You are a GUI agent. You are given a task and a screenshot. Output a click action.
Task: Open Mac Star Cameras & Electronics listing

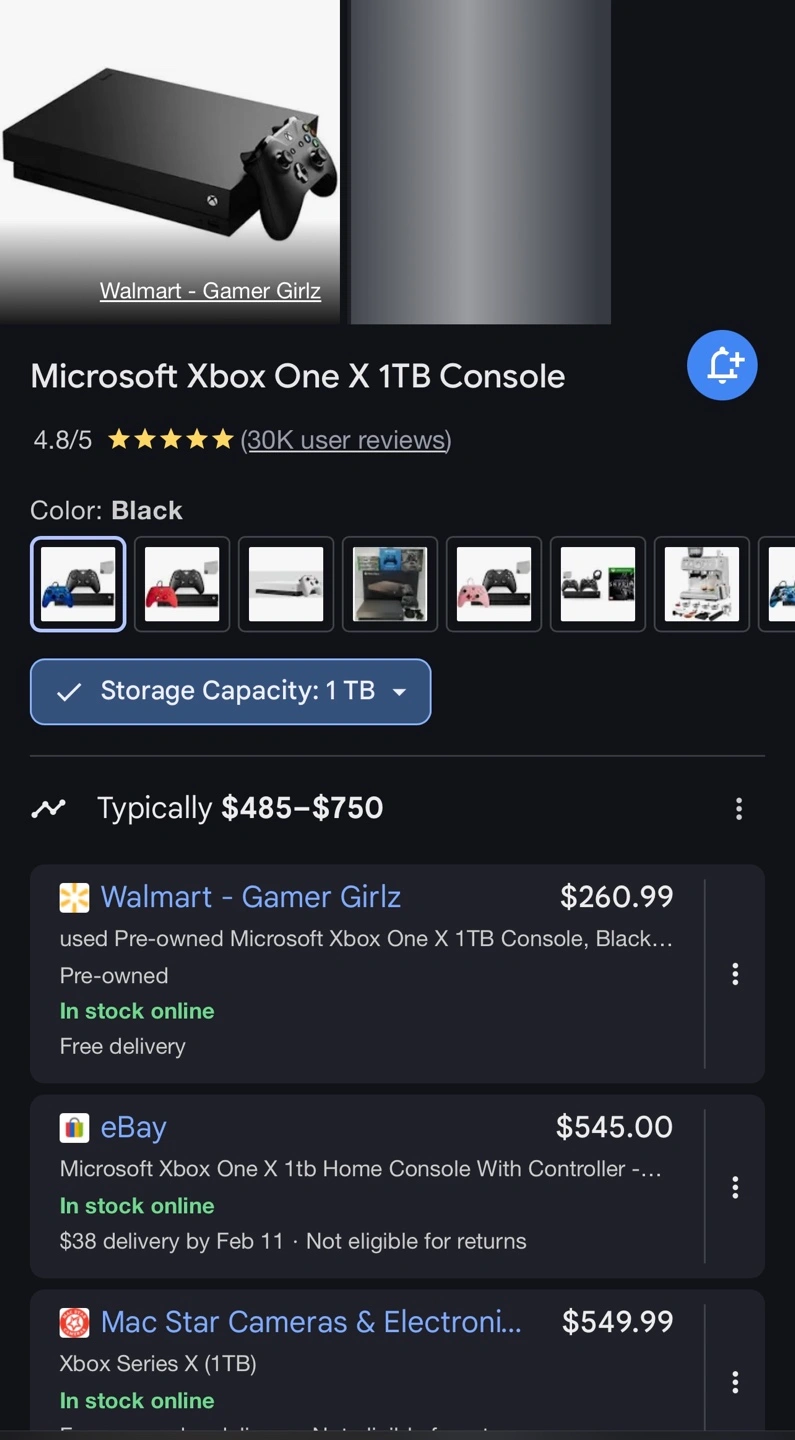311,1322
